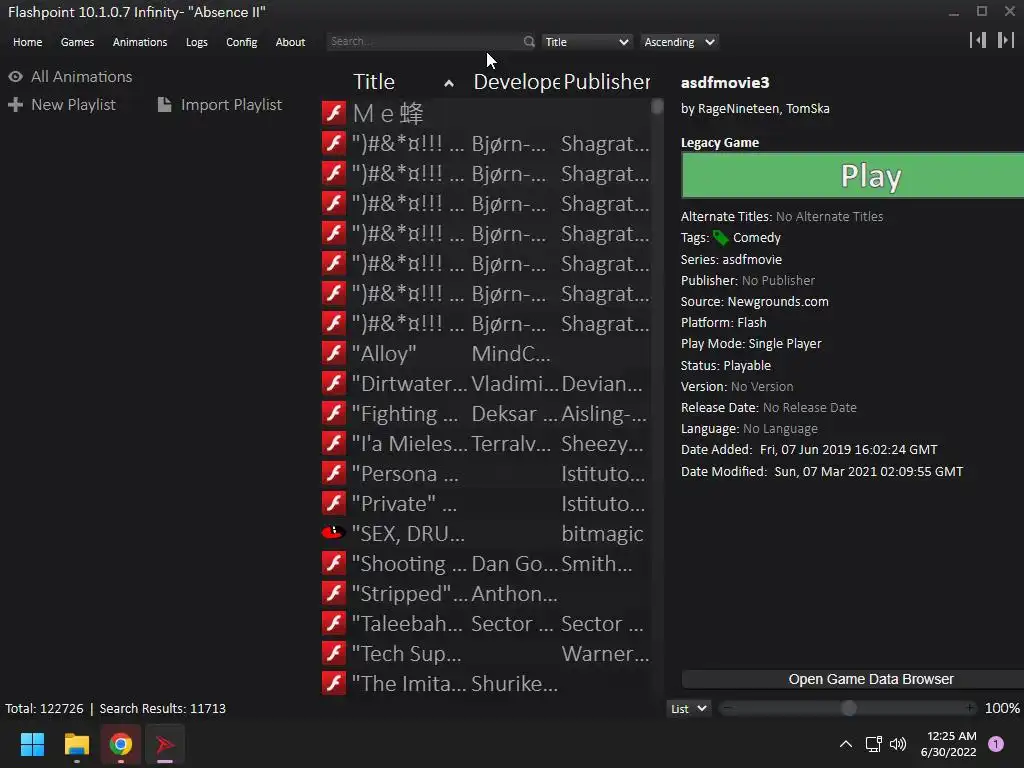This screenshot has height=768, width=1024.
Task: Click the network icon in system tray
Action: point(873,744)
